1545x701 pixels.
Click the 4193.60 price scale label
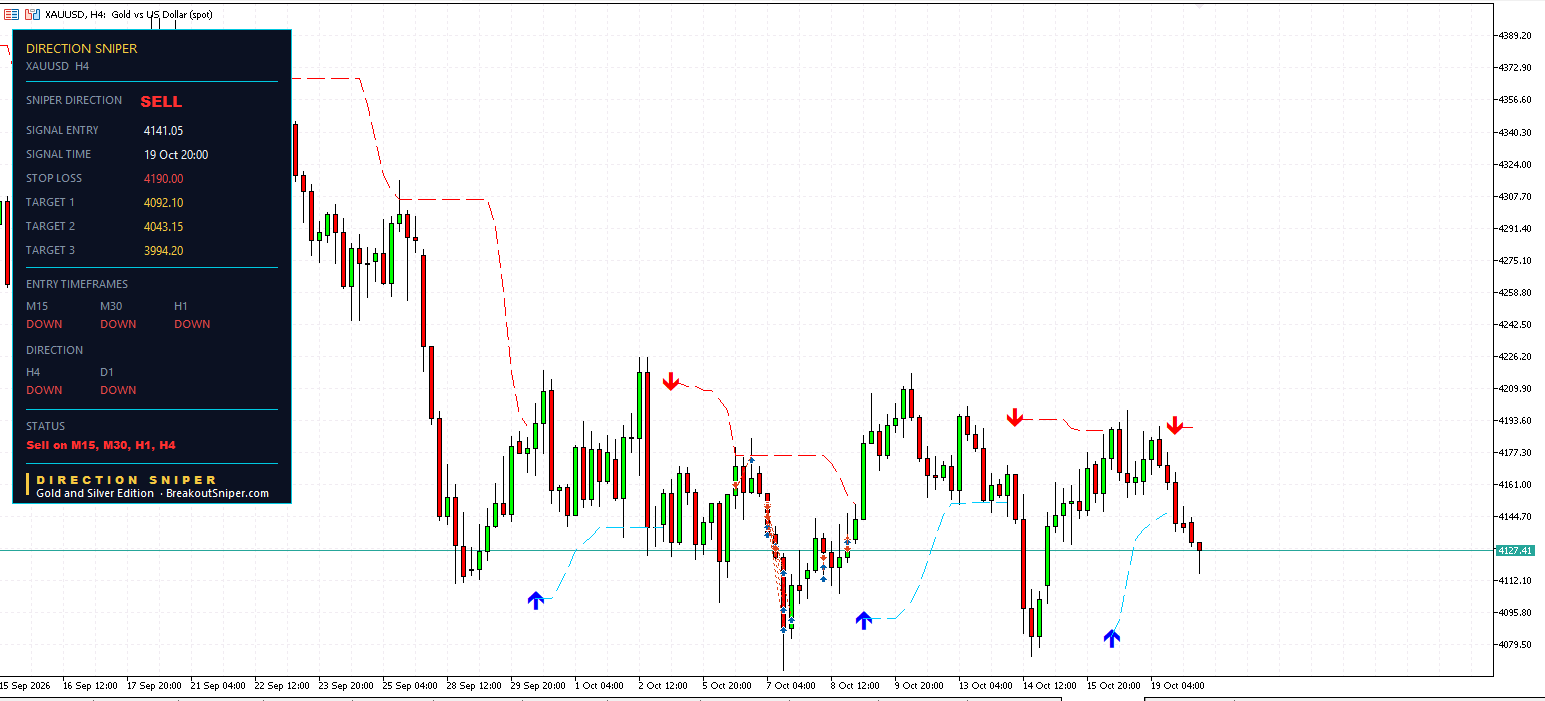tap(1515, 420)
